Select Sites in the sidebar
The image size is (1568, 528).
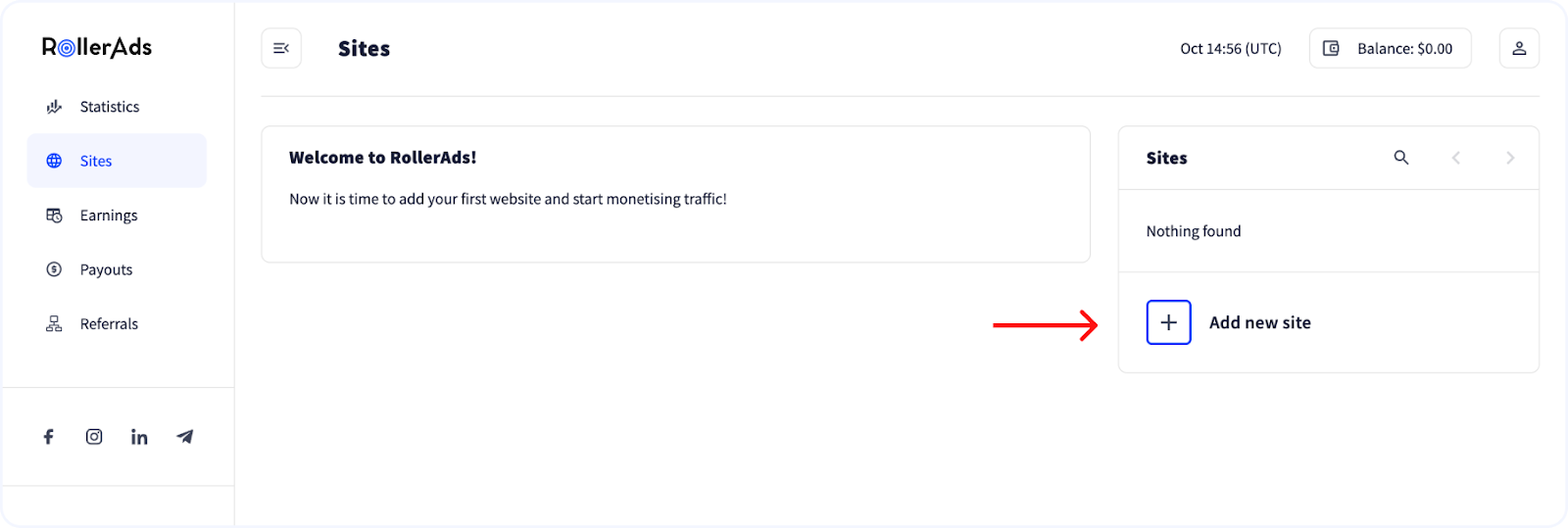tap(96, 161)
